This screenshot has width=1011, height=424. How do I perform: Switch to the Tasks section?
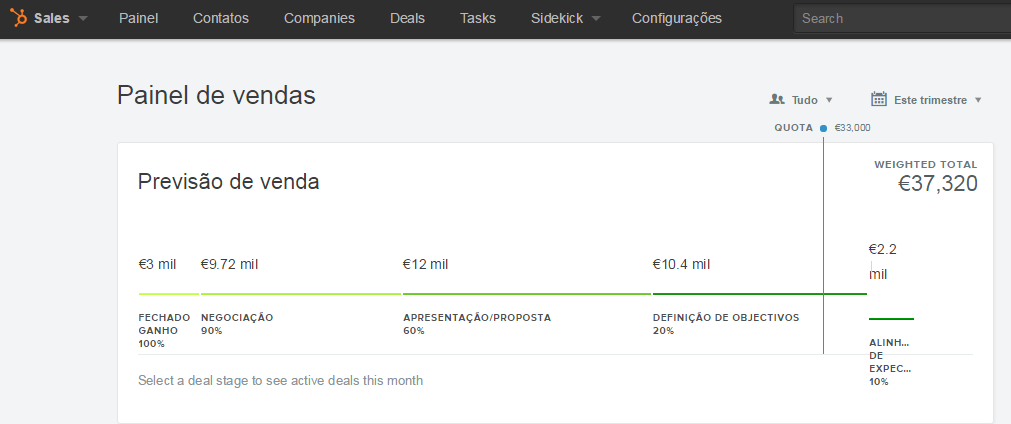478,18
